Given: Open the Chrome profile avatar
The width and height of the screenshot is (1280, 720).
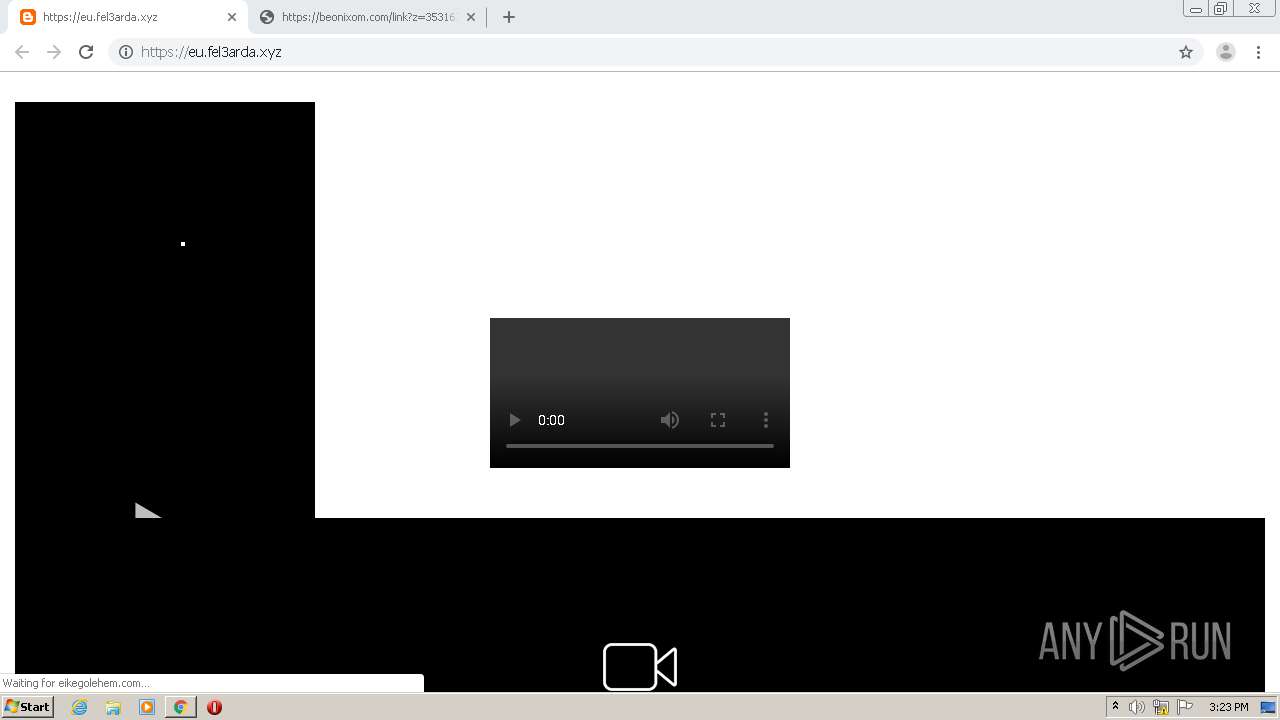Looking at the screenshot, I should [x=1226, y=52].
